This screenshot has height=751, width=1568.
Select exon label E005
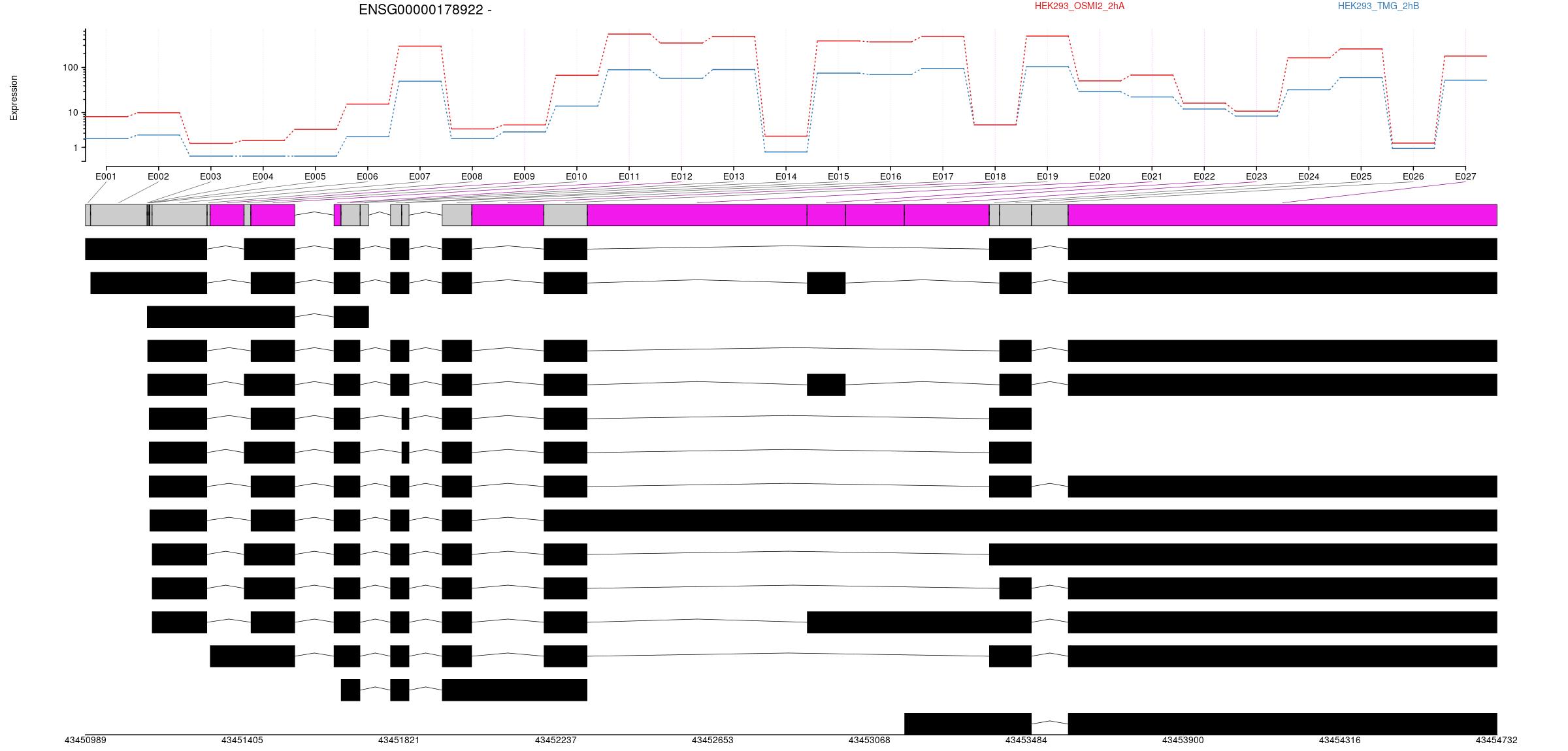[315, 176]
